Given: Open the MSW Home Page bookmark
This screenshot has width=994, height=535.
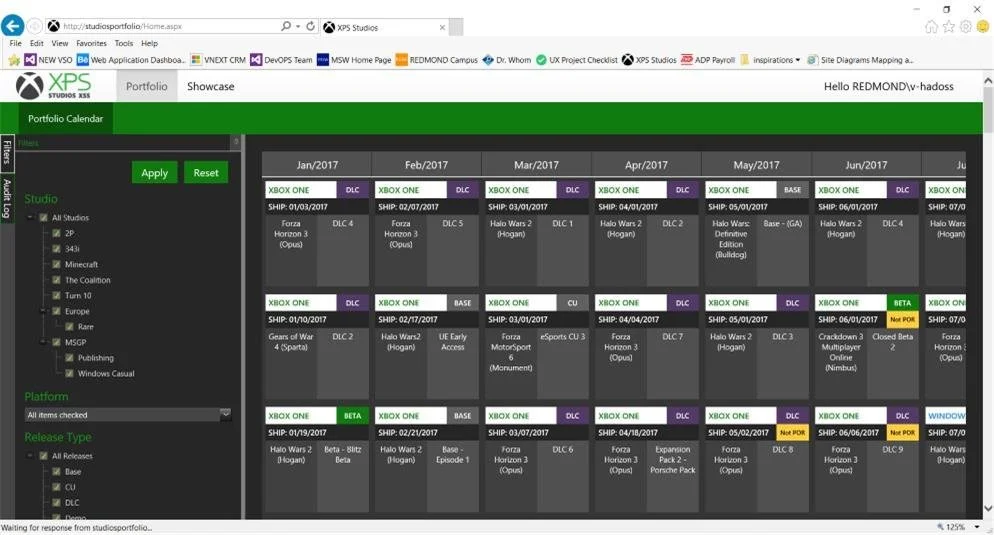Looking at the screenshot, I should tap(354, 60).
